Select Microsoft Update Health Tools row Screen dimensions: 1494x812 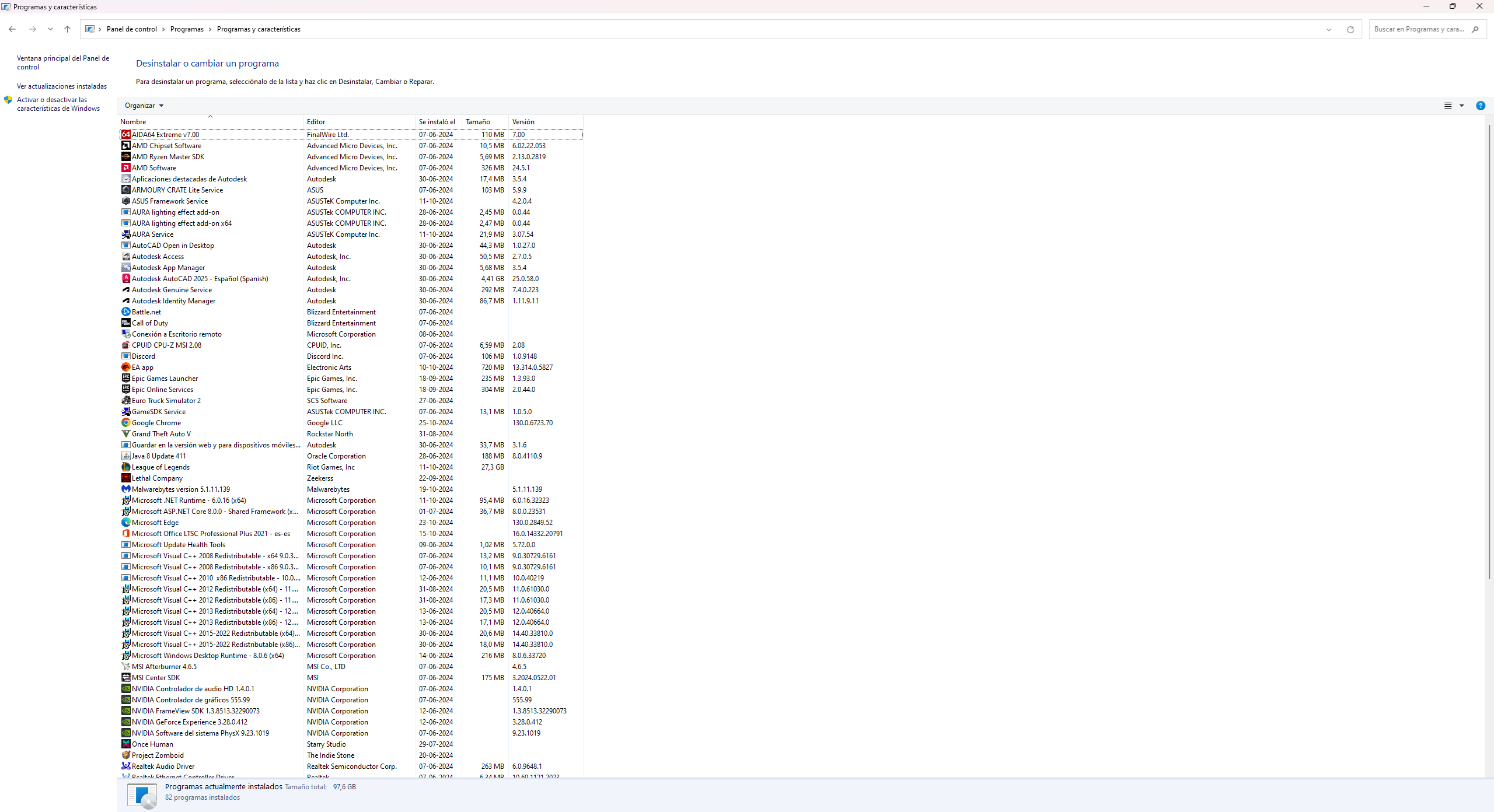point(350,545)
